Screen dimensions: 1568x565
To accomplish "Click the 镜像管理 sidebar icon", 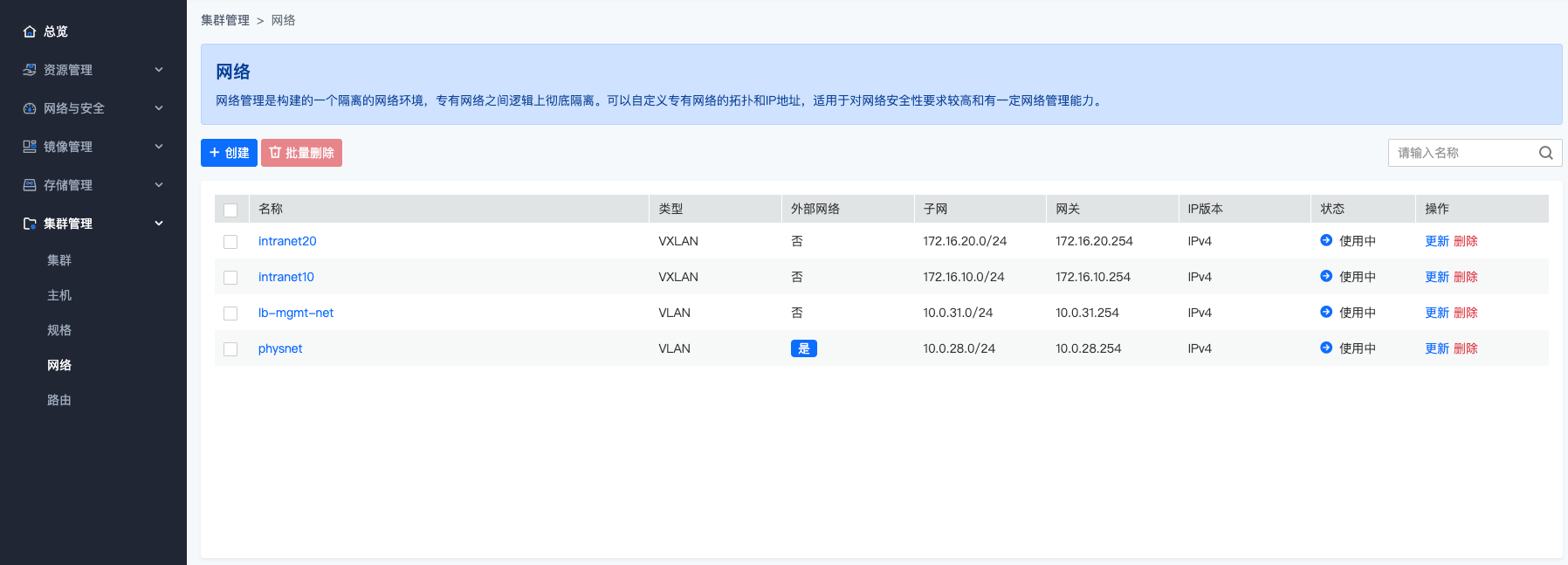I will pos(30,147).
